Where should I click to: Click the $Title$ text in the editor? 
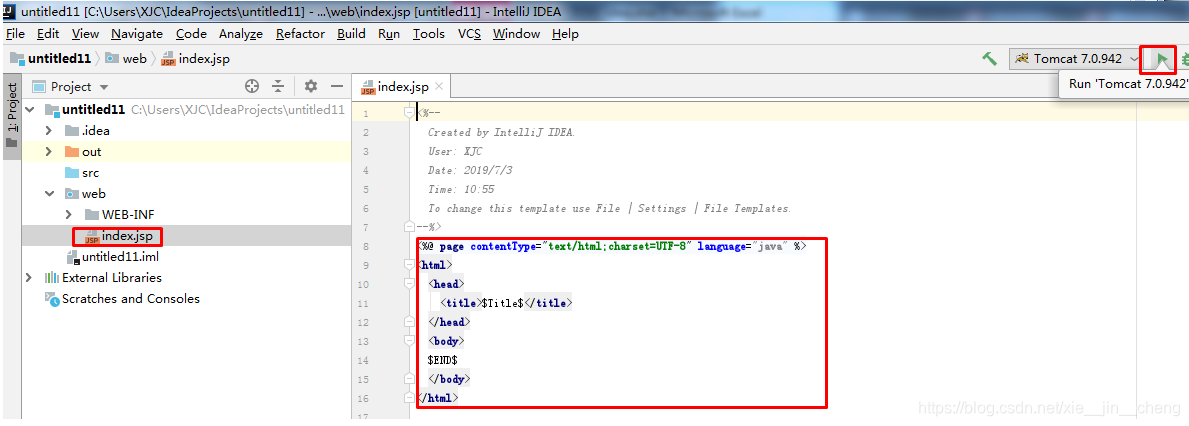[x=503, y=302]
